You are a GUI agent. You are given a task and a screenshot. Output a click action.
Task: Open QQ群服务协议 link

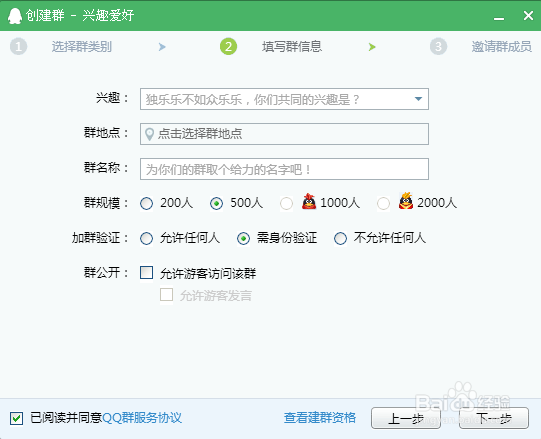tap(142, 418)
